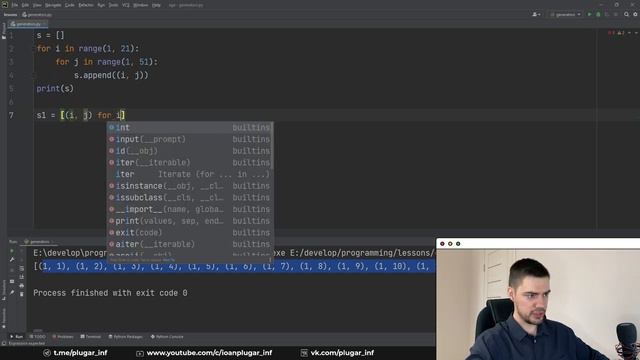Viewport: 640px width, 360px height.
Task: Open the View menu
Action: click(x=37, y=5)
